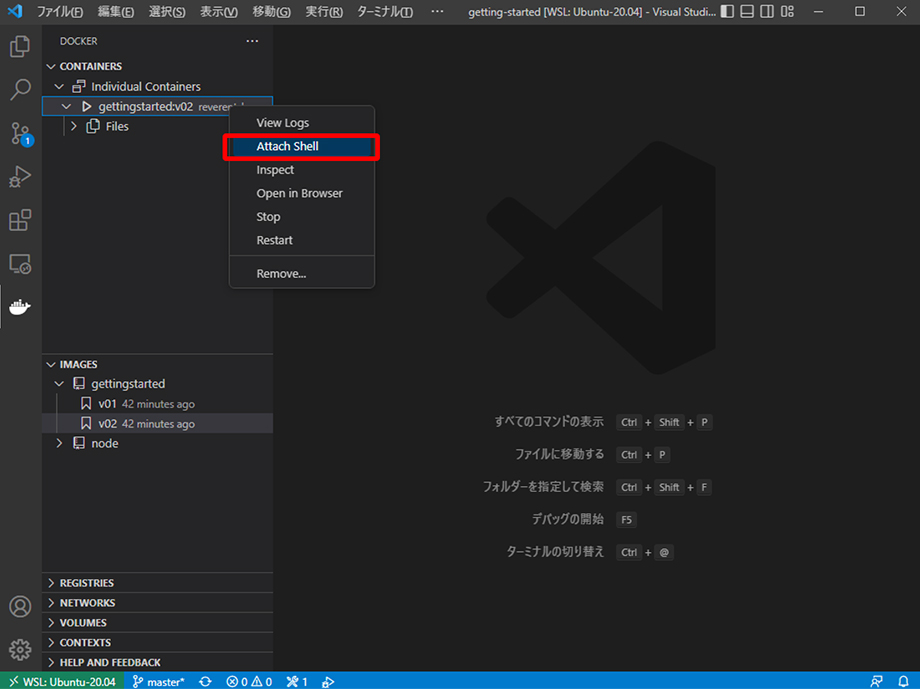This screenshot has height=690, width=920.
Task: Choose Attach Shell from context menu
Action: 302,146
